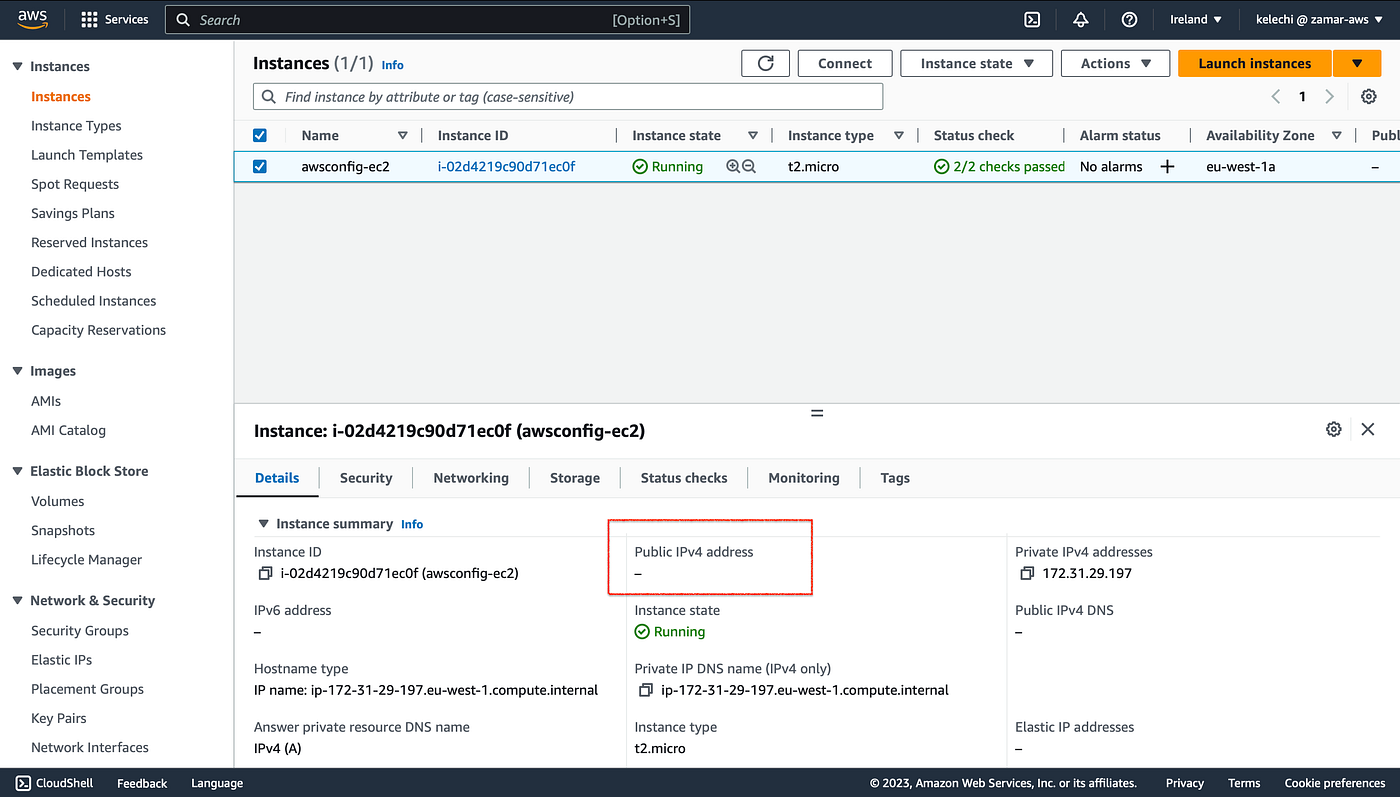The width and height of the screenshot is (1400, 797).
Task: Open the Services grid menu
Action: [x=114, y=20]
